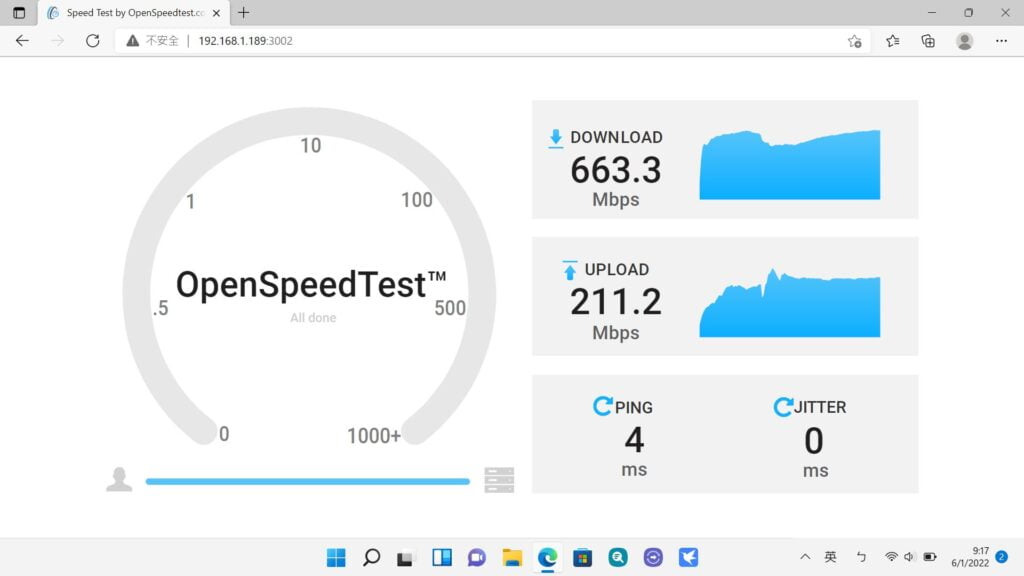Click the user silhouette icon
This screenshot has height=576, width=1024.
(119, 479)
